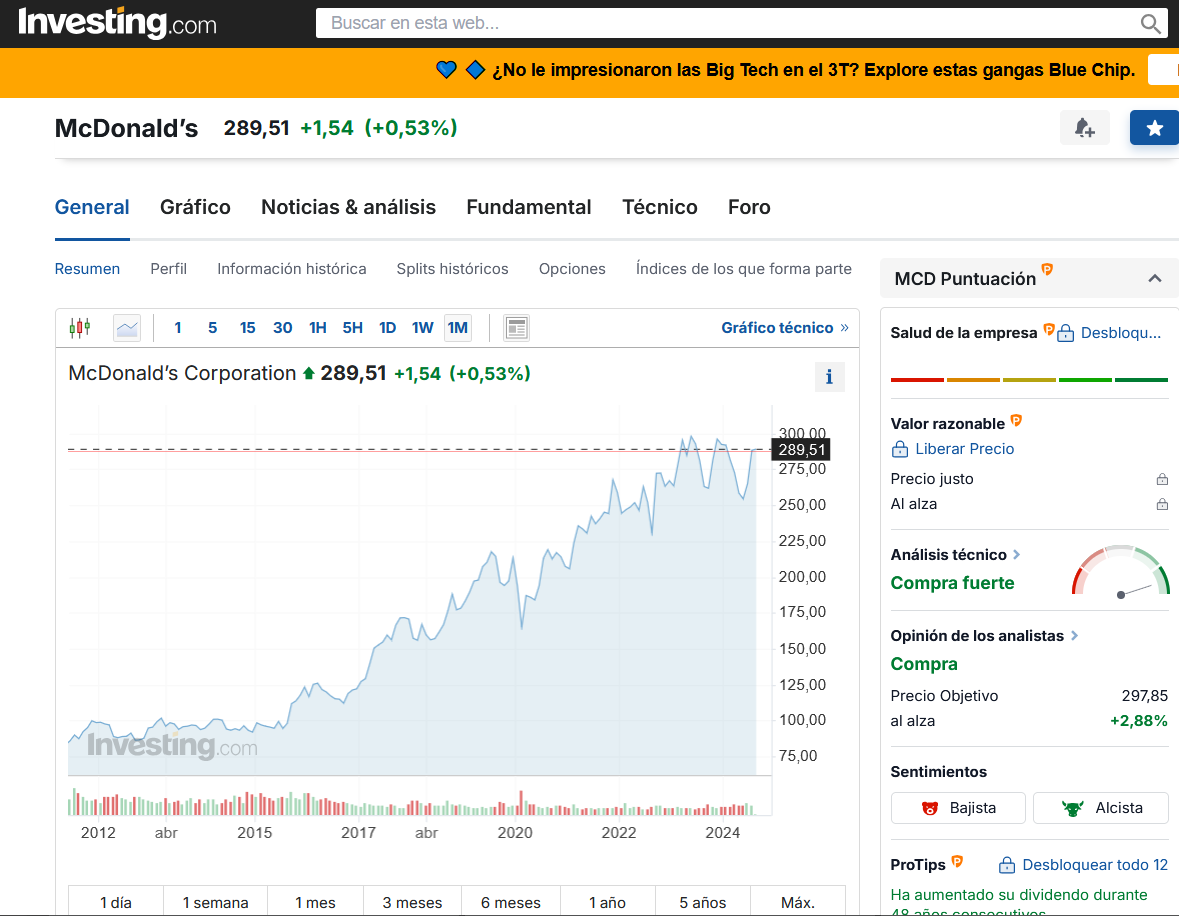Image resolution: width=1179 pixels, height=916 pixels.
Task: Click the Investing.com logo
Action: point(117,23)
